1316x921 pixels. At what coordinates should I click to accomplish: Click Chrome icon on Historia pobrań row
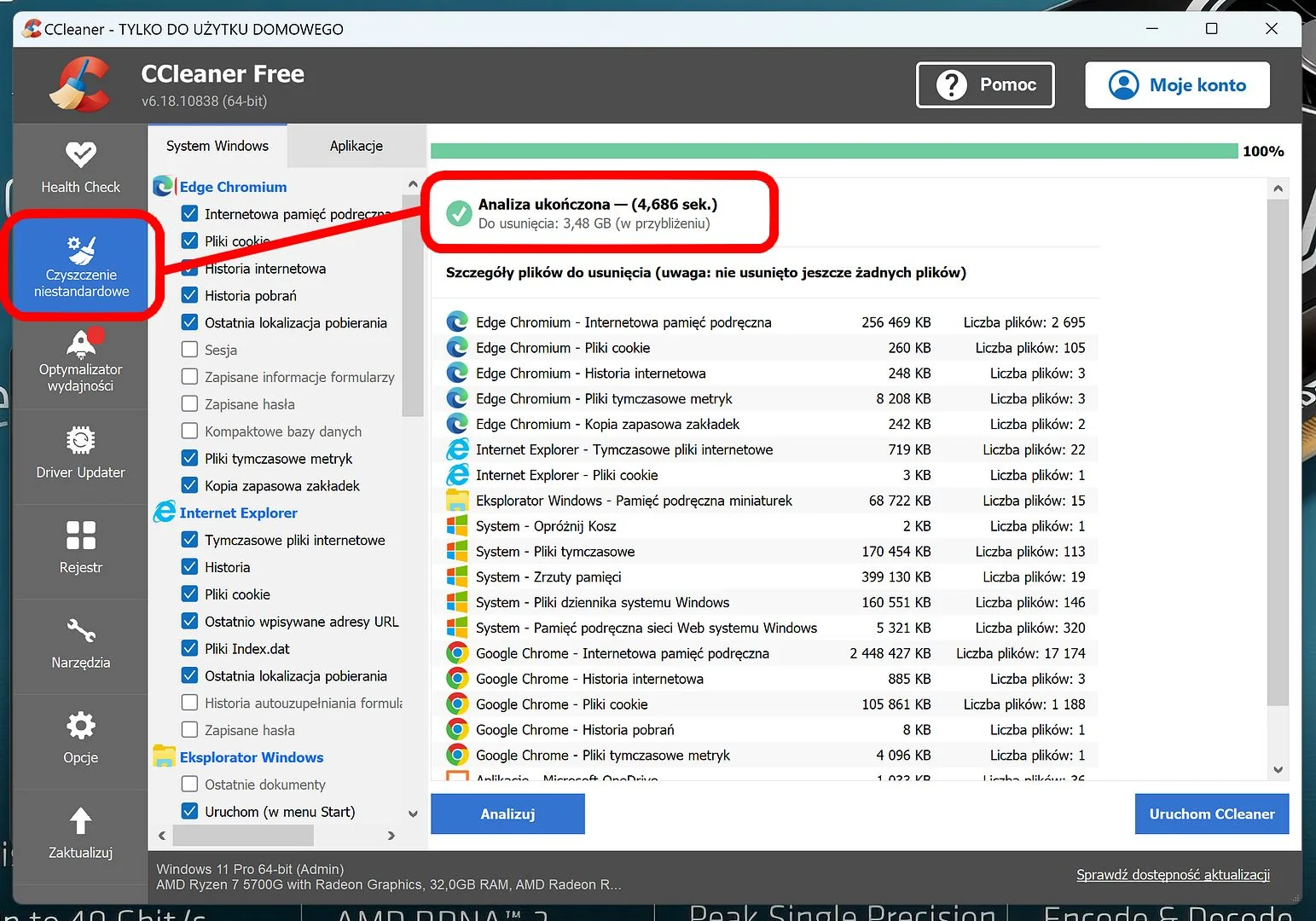tap(457, 730)
